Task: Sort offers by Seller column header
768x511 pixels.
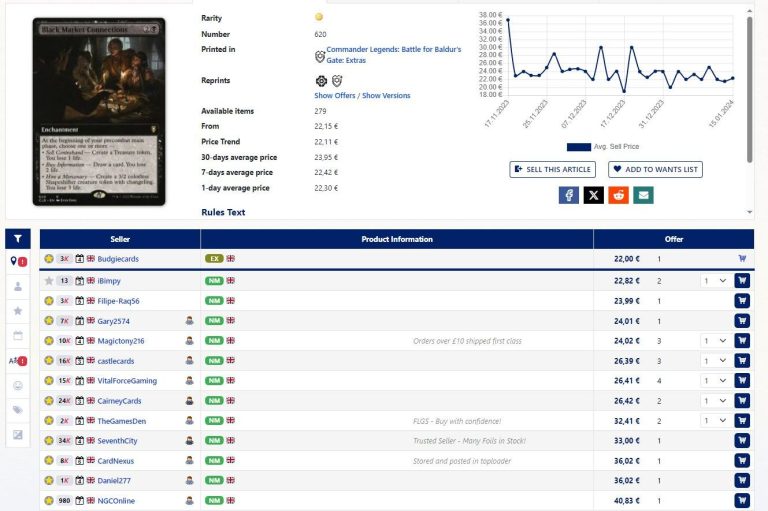Action: click(120, 239)
